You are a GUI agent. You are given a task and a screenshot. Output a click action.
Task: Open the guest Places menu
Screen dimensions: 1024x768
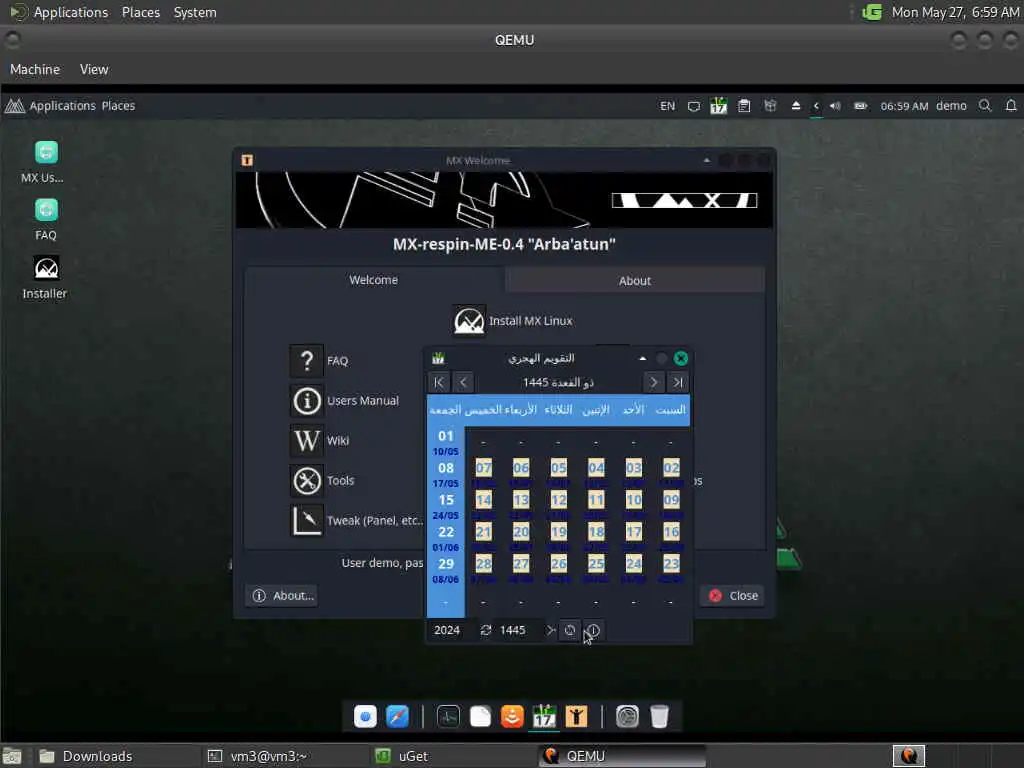[x=118, y=106]
